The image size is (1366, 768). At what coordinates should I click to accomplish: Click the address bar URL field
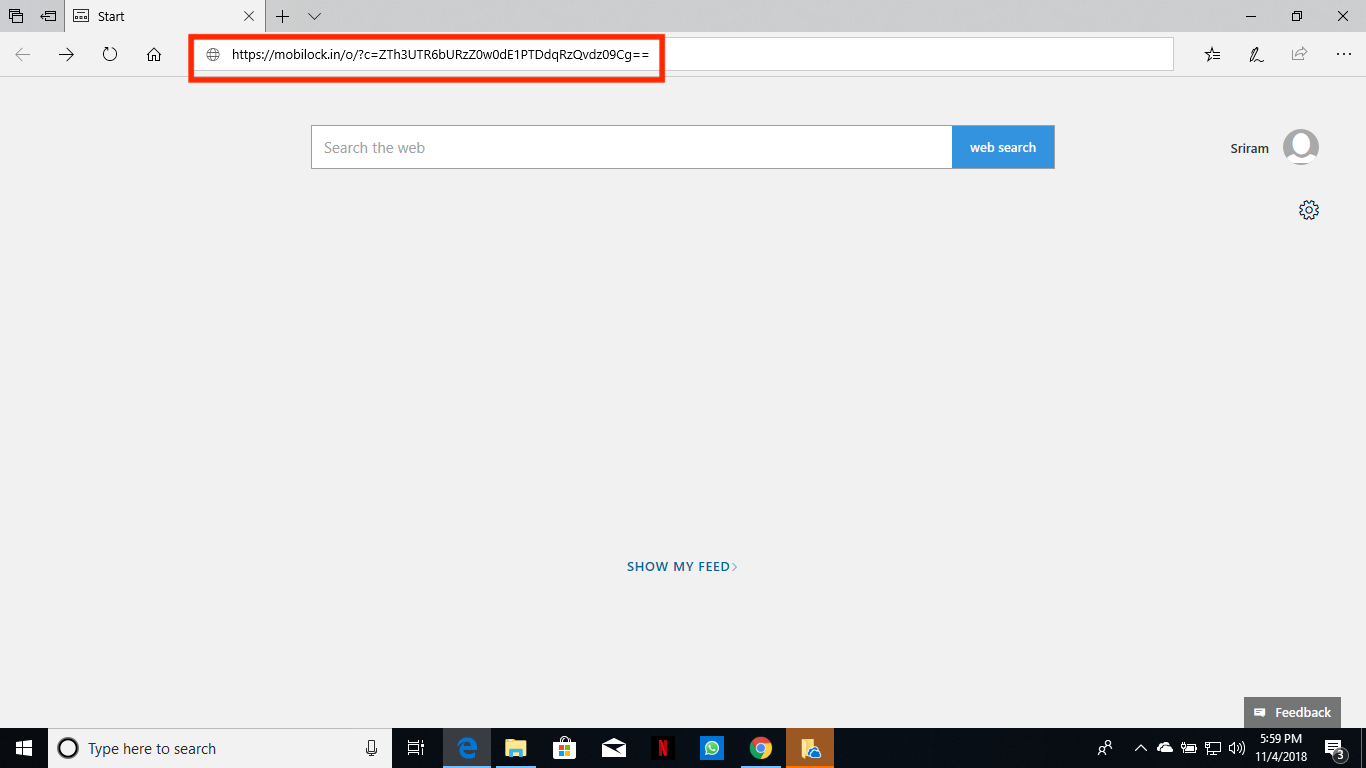tap(683, 54)
